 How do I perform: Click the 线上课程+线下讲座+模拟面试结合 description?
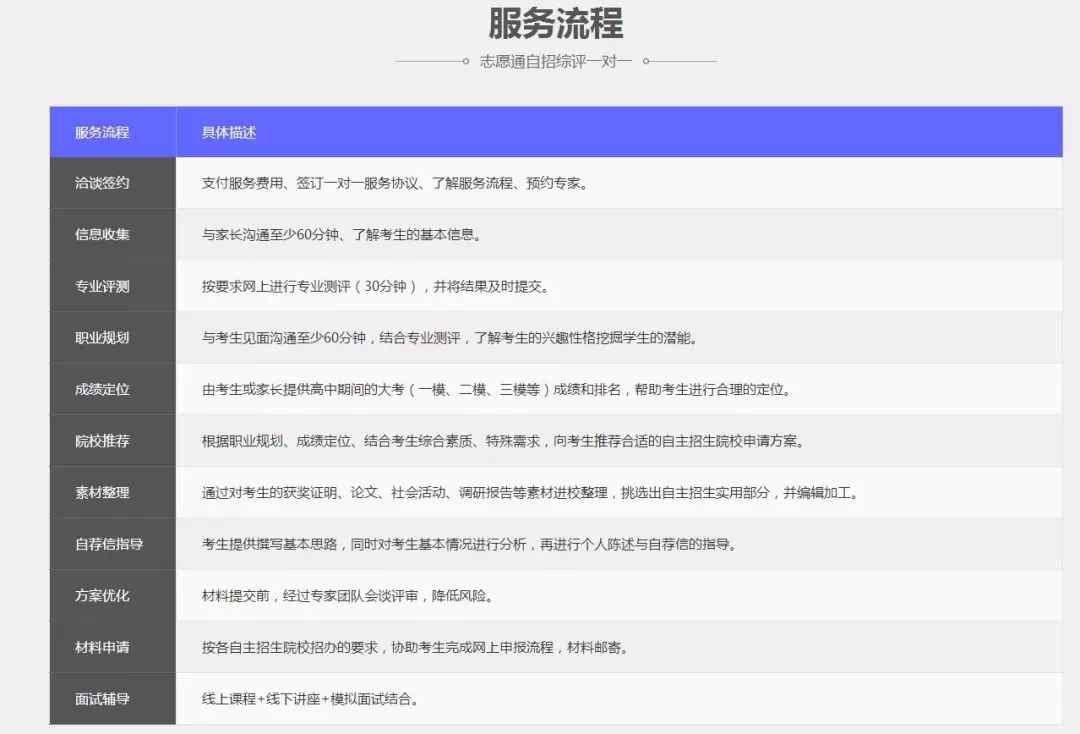(x=310, y=699)
